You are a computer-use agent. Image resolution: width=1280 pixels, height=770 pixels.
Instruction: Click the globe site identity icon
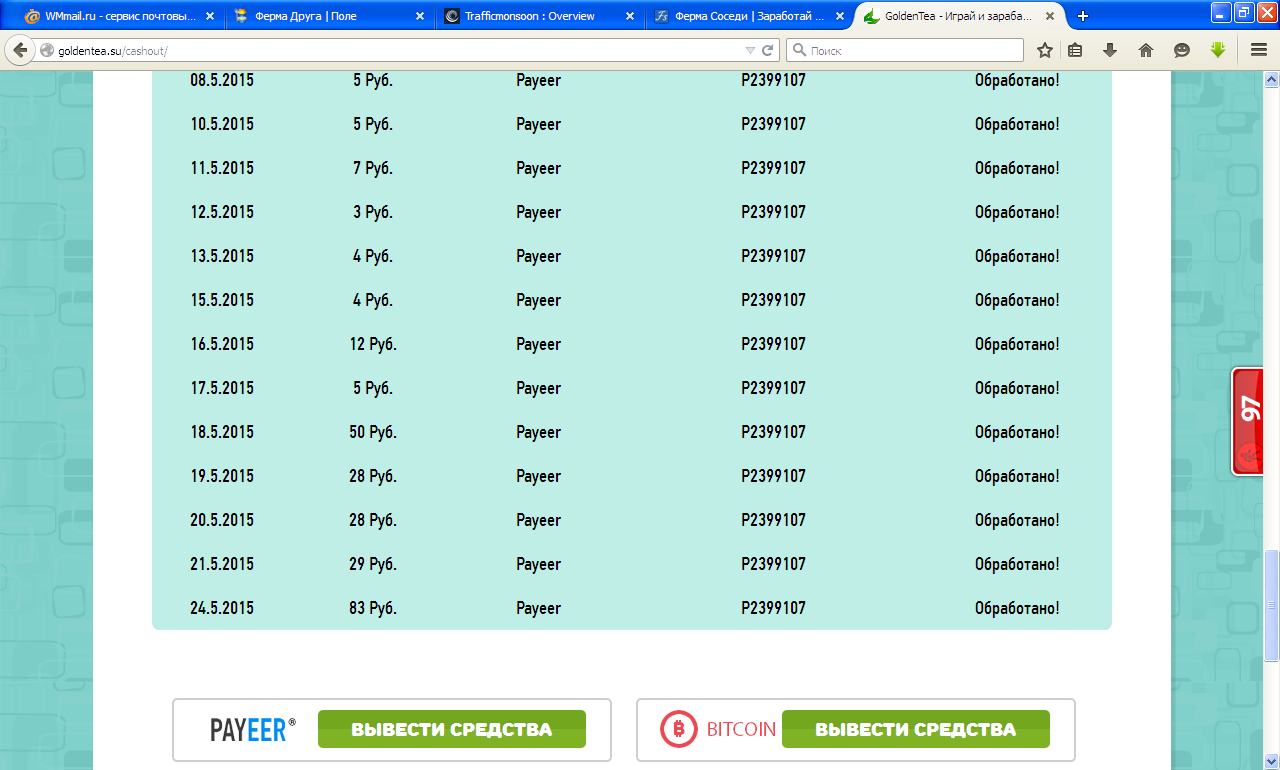click(46, 50)
